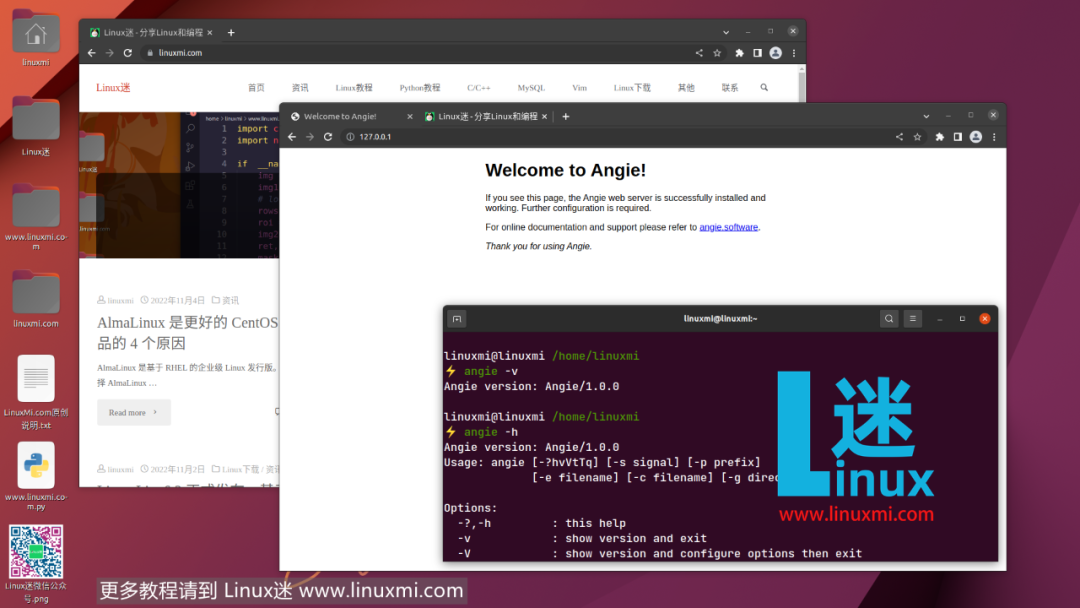
Task: Share the linuxmi.com page in rear browser
Action: click(699, 53)
